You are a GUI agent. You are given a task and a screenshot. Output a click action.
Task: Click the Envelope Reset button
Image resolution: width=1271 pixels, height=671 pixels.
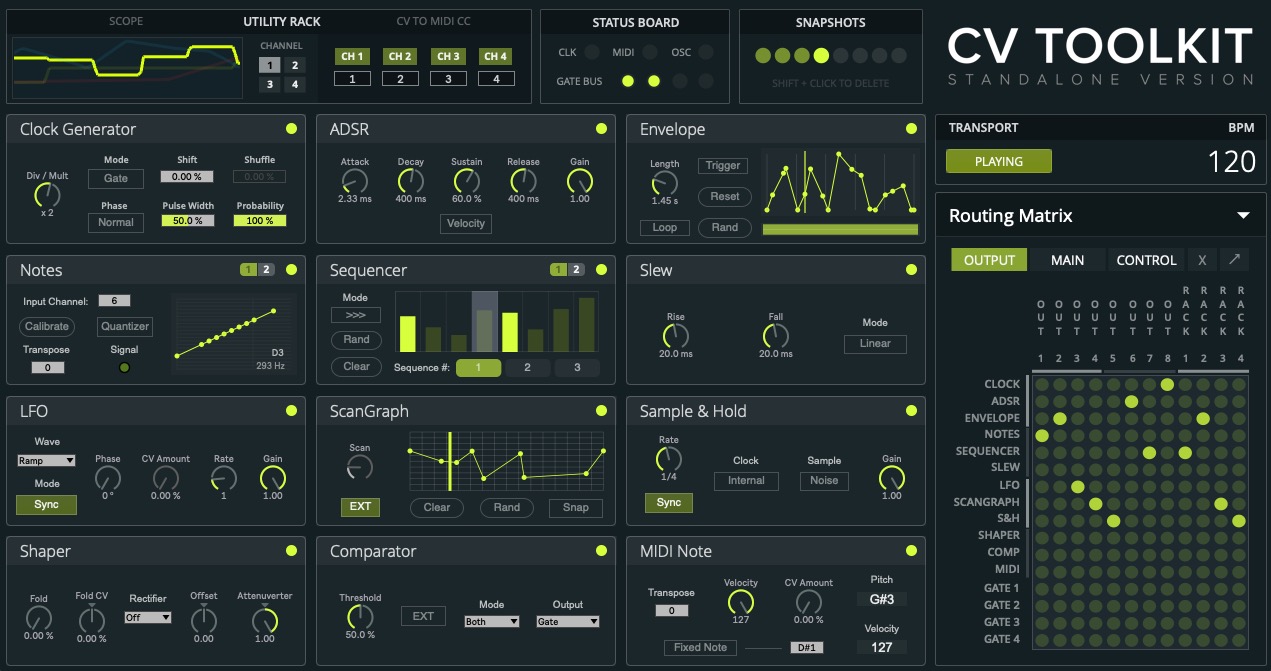coord(724,196)
